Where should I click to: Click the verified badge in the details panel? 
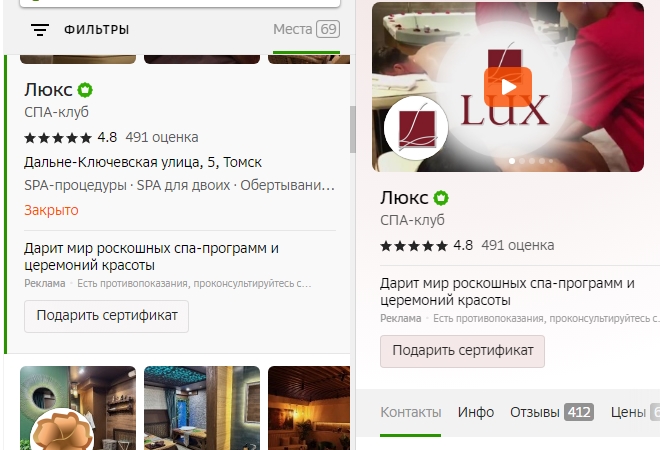(441, 198)
